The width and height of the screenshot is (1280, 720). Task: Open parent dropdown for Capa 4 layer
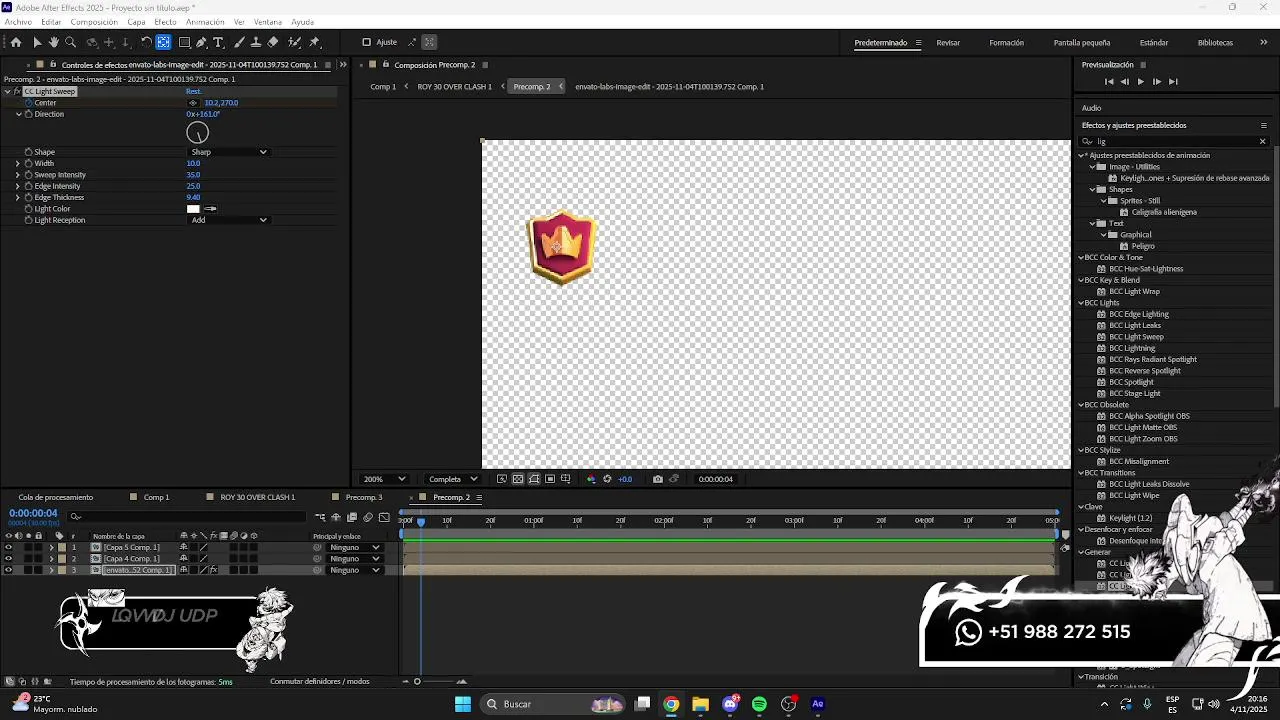click(x=354, y=559)
